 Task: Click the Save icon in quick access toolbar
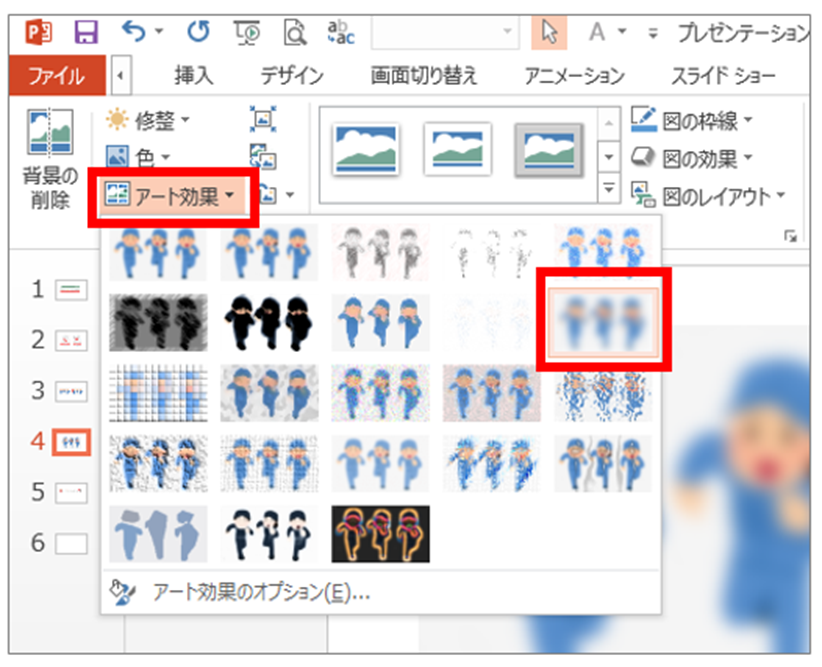tap(86, 32)
